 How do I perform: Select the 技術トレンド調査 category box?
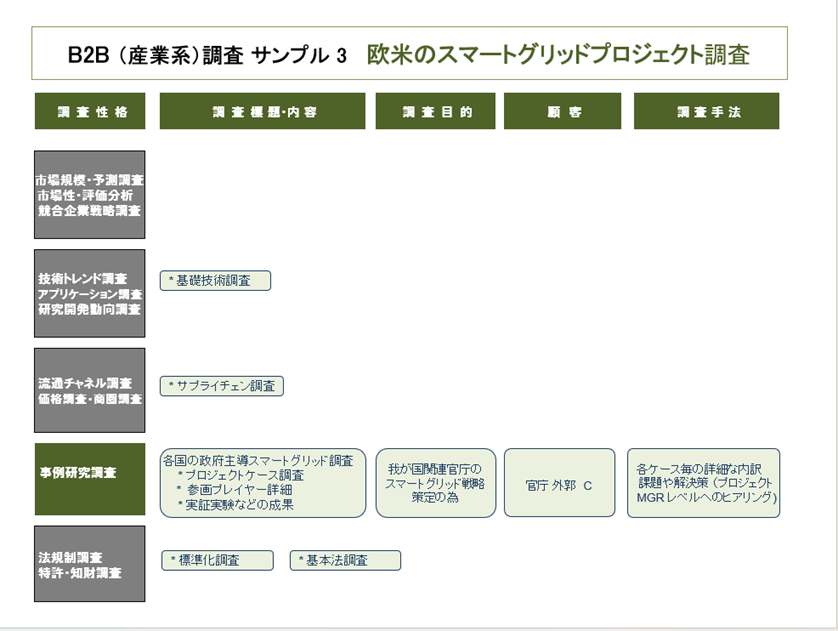(x=90, y=293)
